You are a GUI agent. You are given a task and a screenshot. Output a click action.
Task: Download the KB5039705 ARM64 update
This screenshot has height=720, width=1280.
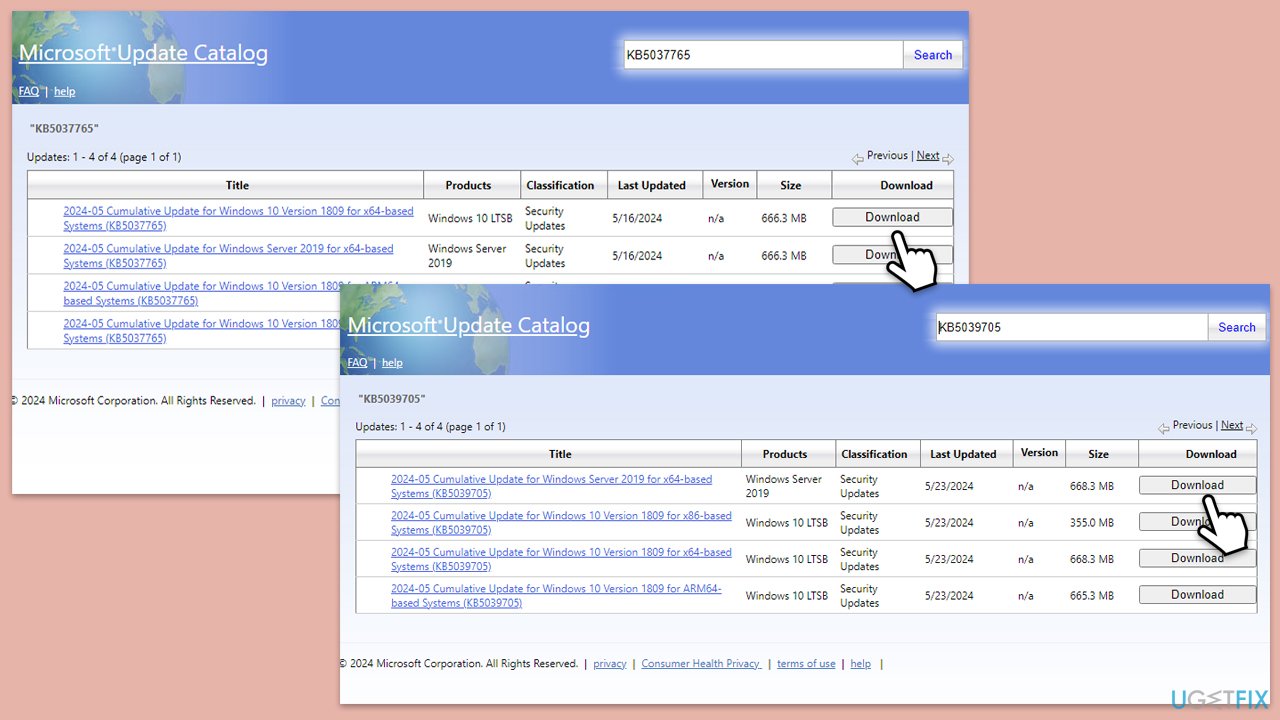click(x=1197, y=595)
